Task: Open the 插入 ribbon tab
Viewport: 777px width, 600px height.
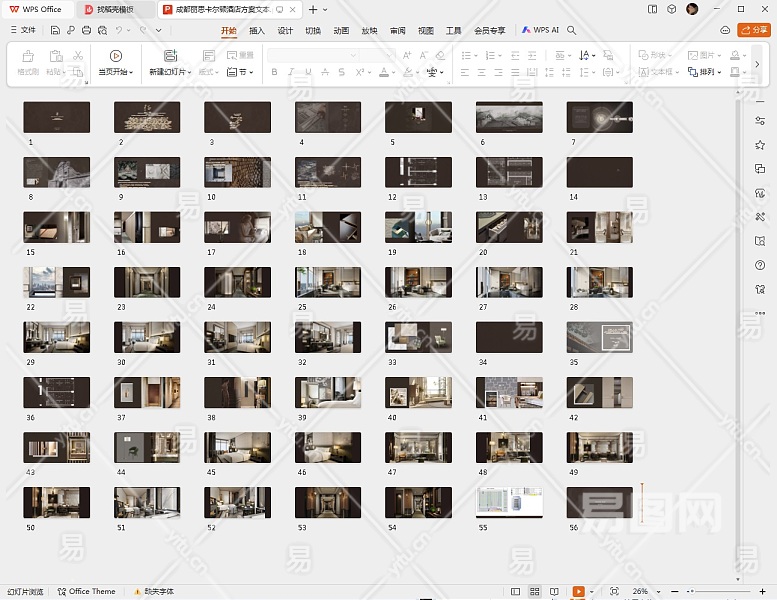Action: tap(257, 31)
